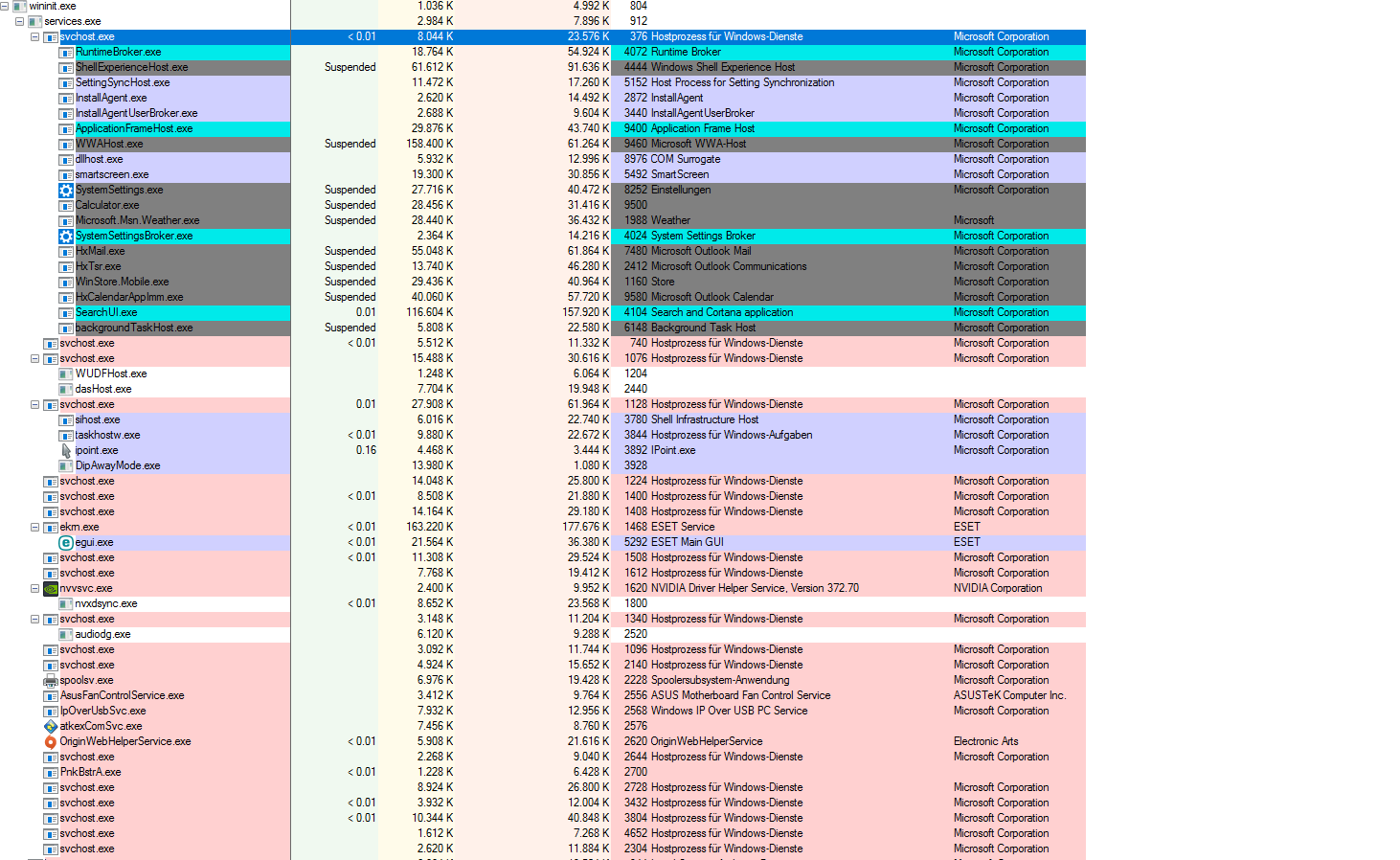Click the NVIDIA icon next to nvvsvc.exe
The width and height of the screenshot is (1400, 860).
coord(51,588)
